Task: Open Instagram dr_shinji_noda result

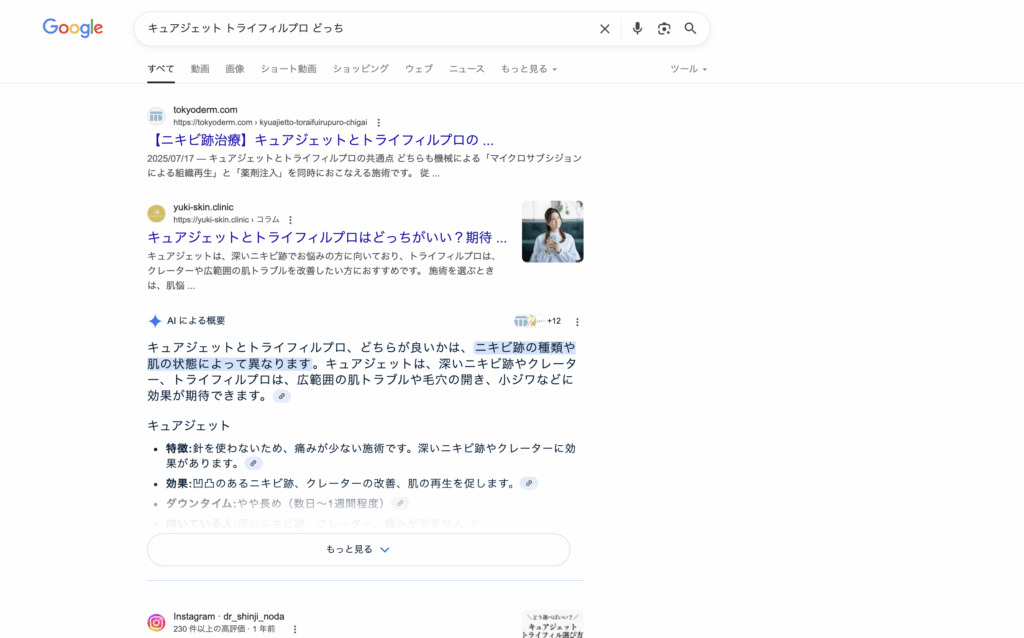Action: coord(229,616)
